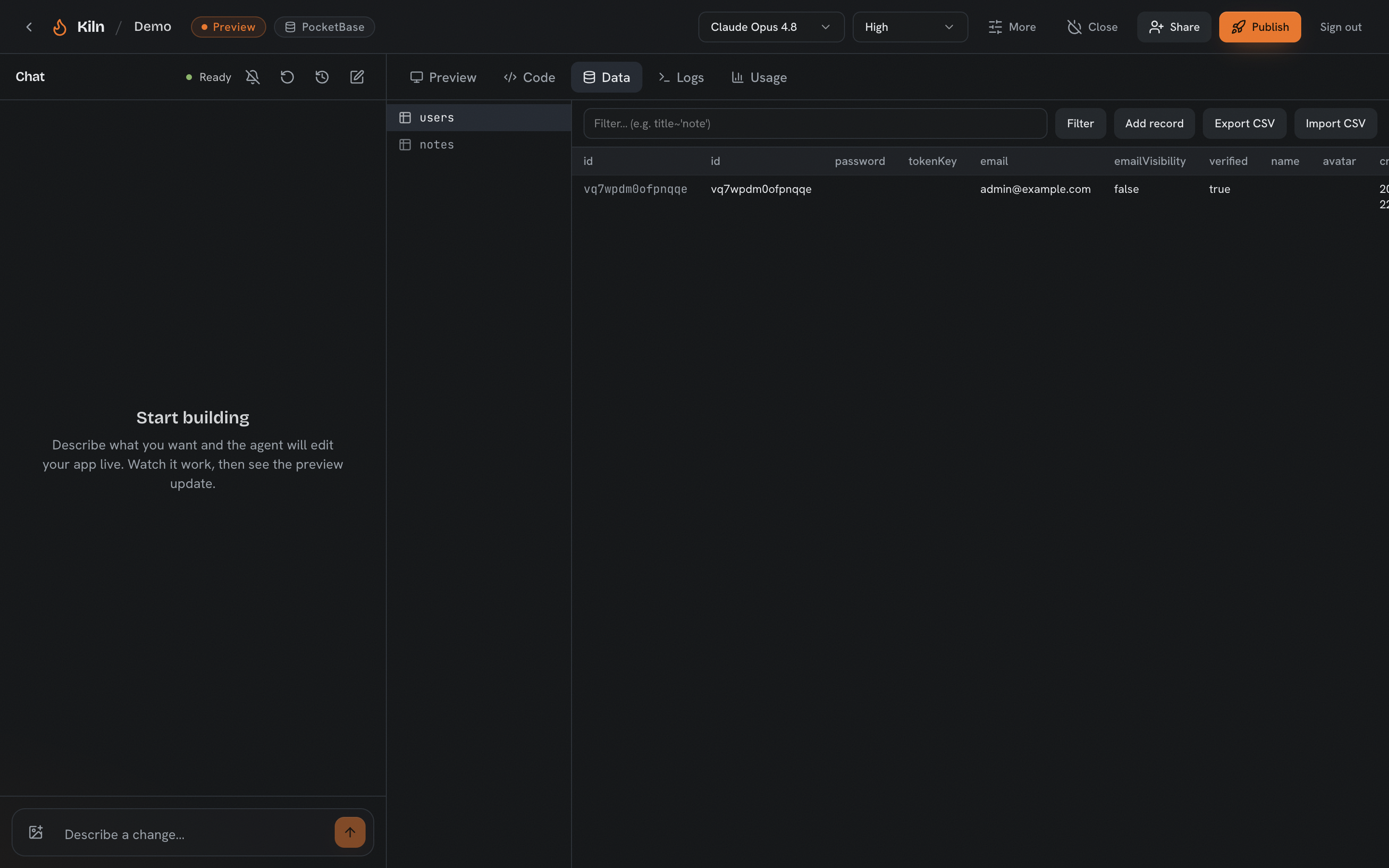Image resolution: width=1389 pixels, height=868 pixels.
Task: Open the Logs tab
Action: (681, 77)
